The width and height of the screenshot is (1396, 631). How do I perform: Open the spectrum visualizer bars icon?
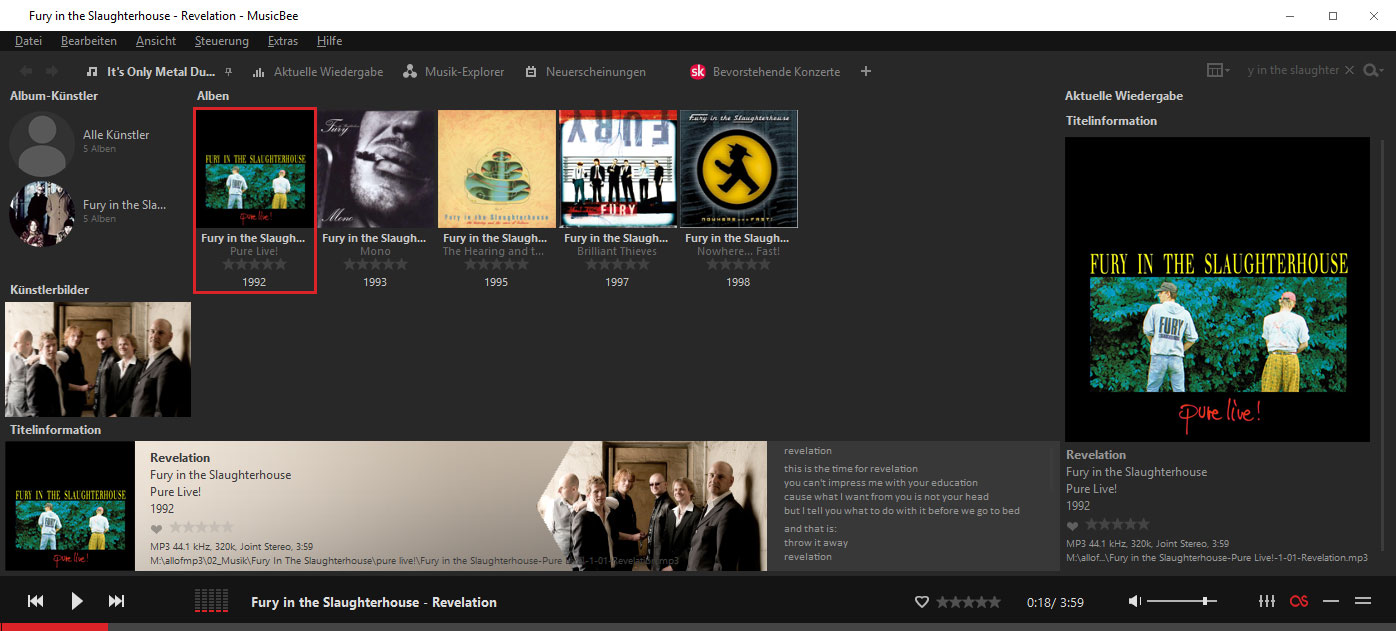(211, 600)
